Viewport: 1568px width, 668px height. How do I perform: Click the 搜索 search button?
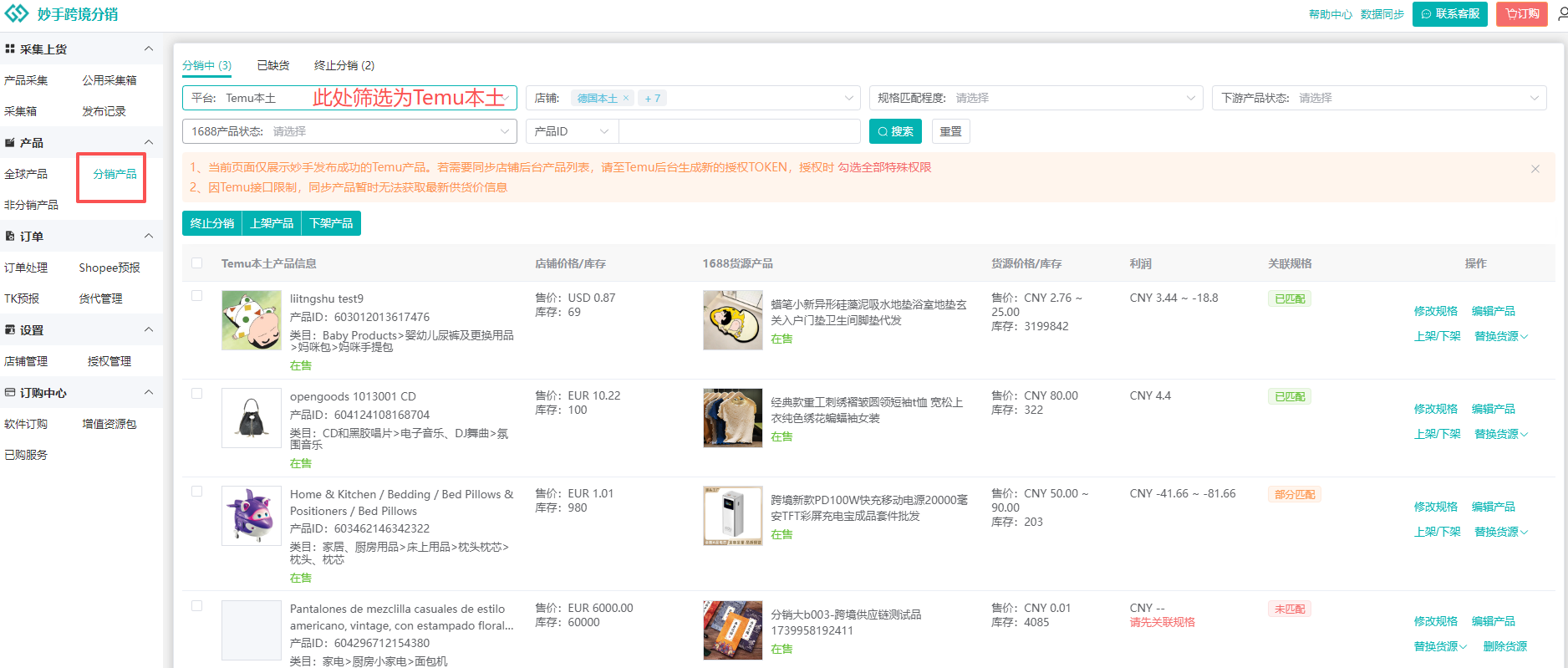(x=895, y=131)
